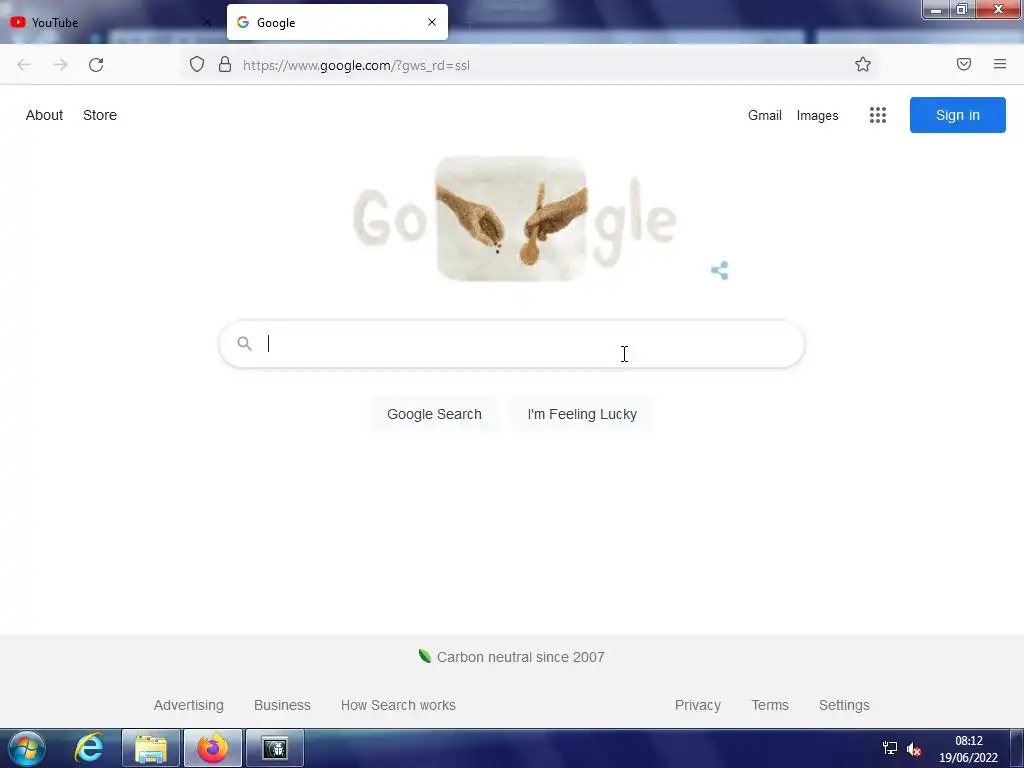Switch to the YouTube tab

(111, 22)
